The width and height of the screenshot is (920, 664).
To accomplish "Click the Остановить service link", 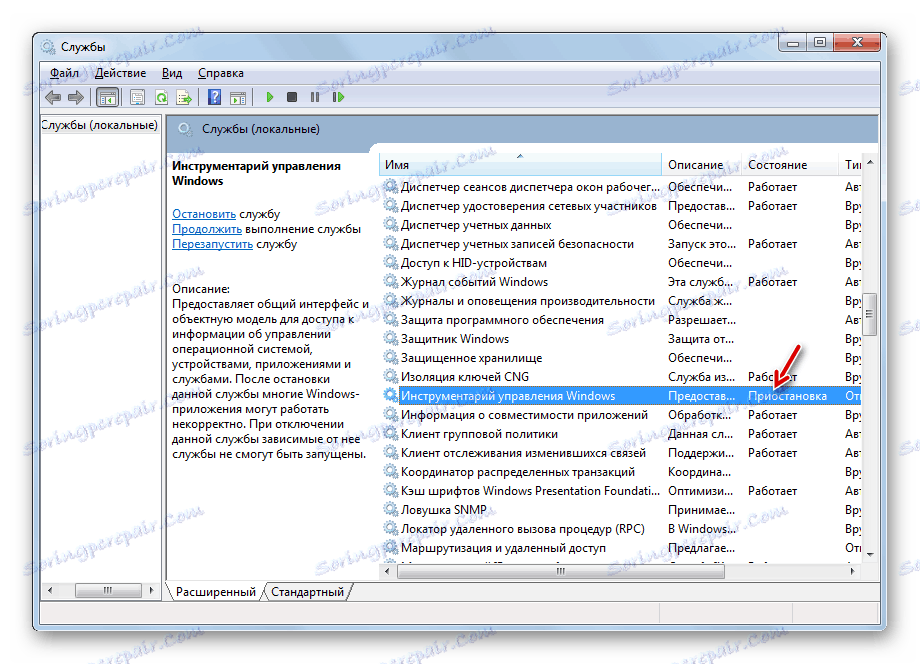I will (x=204, y=214).
